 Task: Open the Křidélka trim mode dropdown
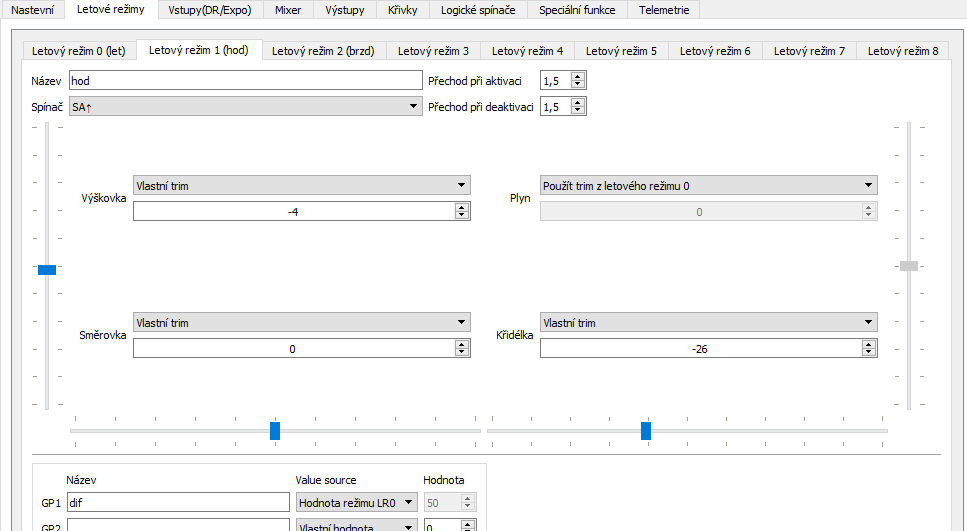[708, 323]
